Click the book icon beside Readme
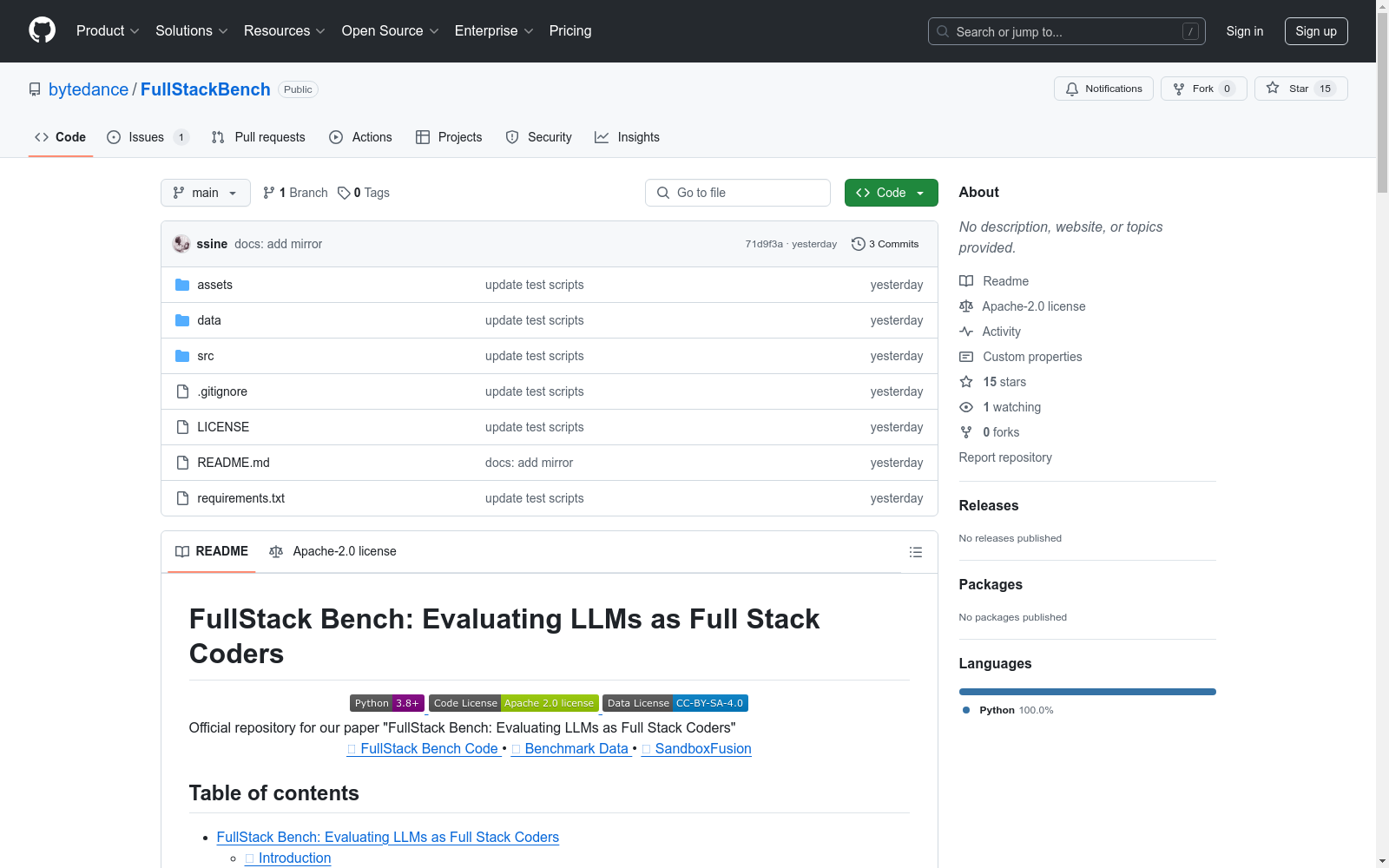 [966, 281]
